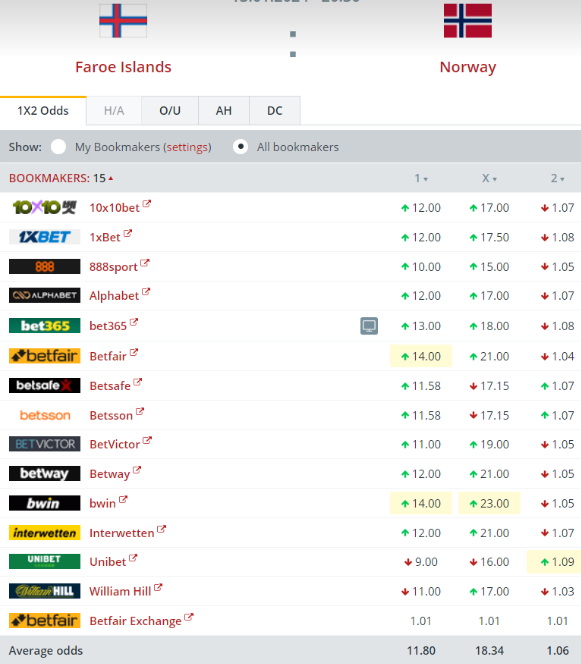
Task: Click external link icon beside 888sport
Action: tap(145, 263)
